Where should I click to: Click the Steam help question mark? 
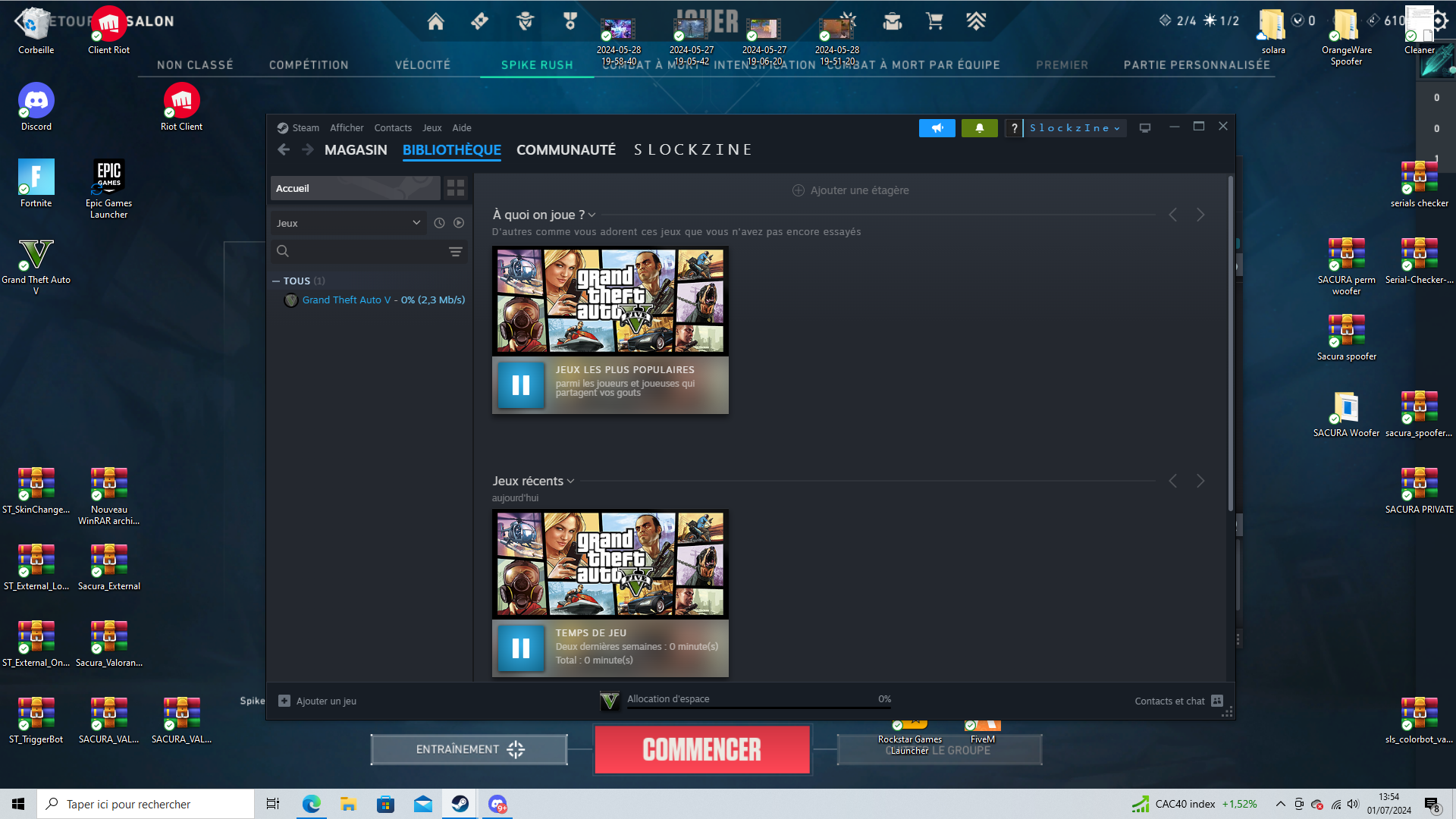point(1014,128)
